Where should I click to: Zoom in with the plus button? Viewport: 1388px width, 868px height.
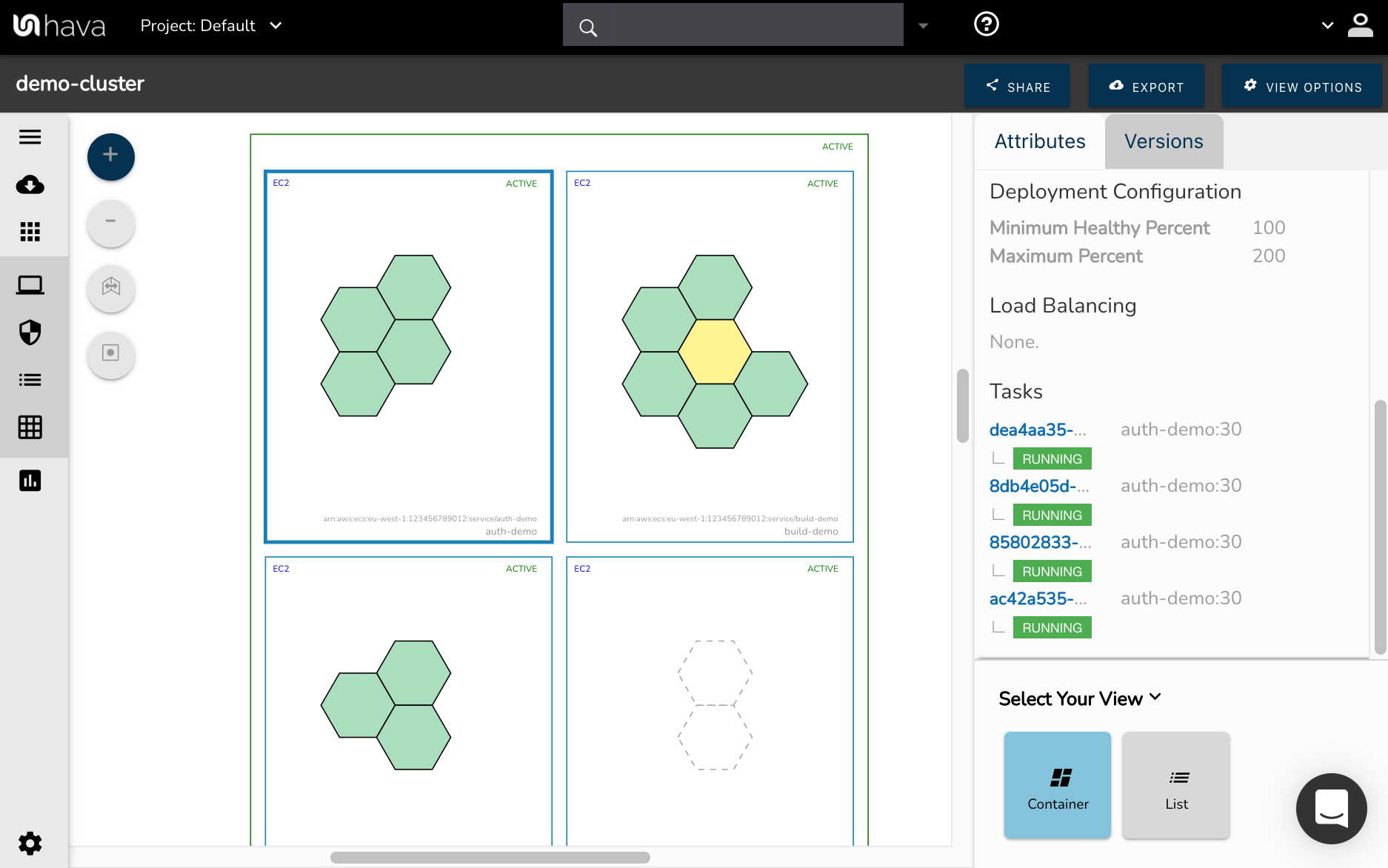tap(110, 156)
